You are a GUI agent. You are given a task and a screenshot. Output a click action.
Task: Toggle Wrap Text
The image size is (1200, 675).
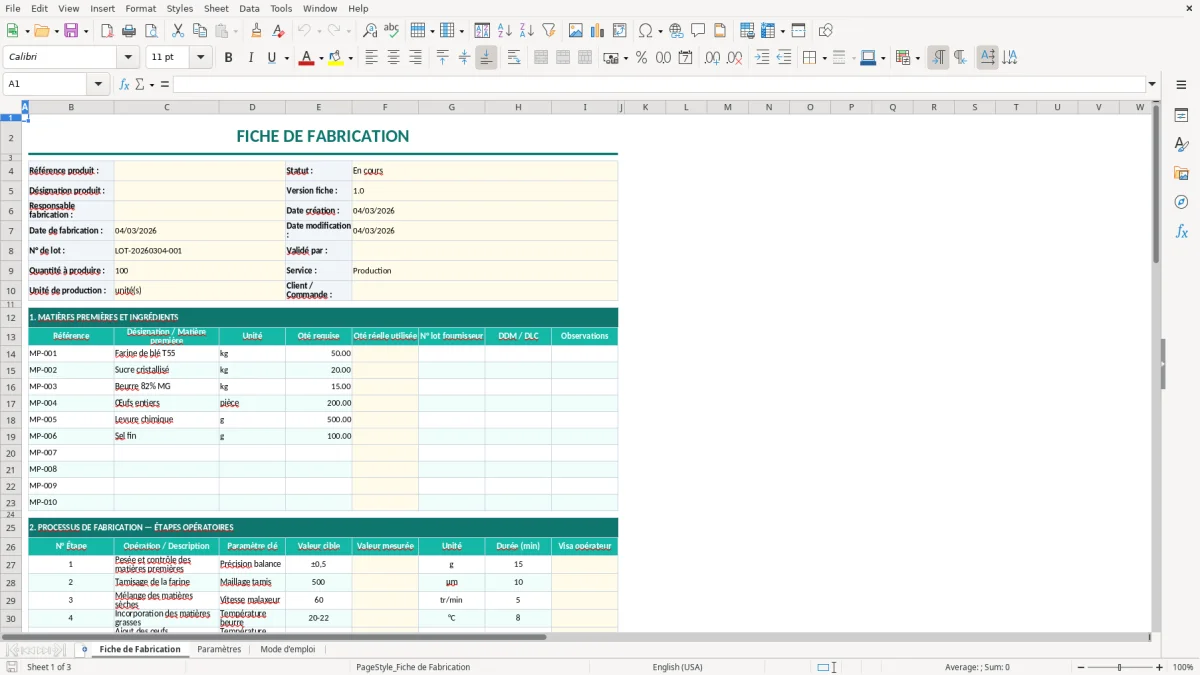[x=514, y=58]
